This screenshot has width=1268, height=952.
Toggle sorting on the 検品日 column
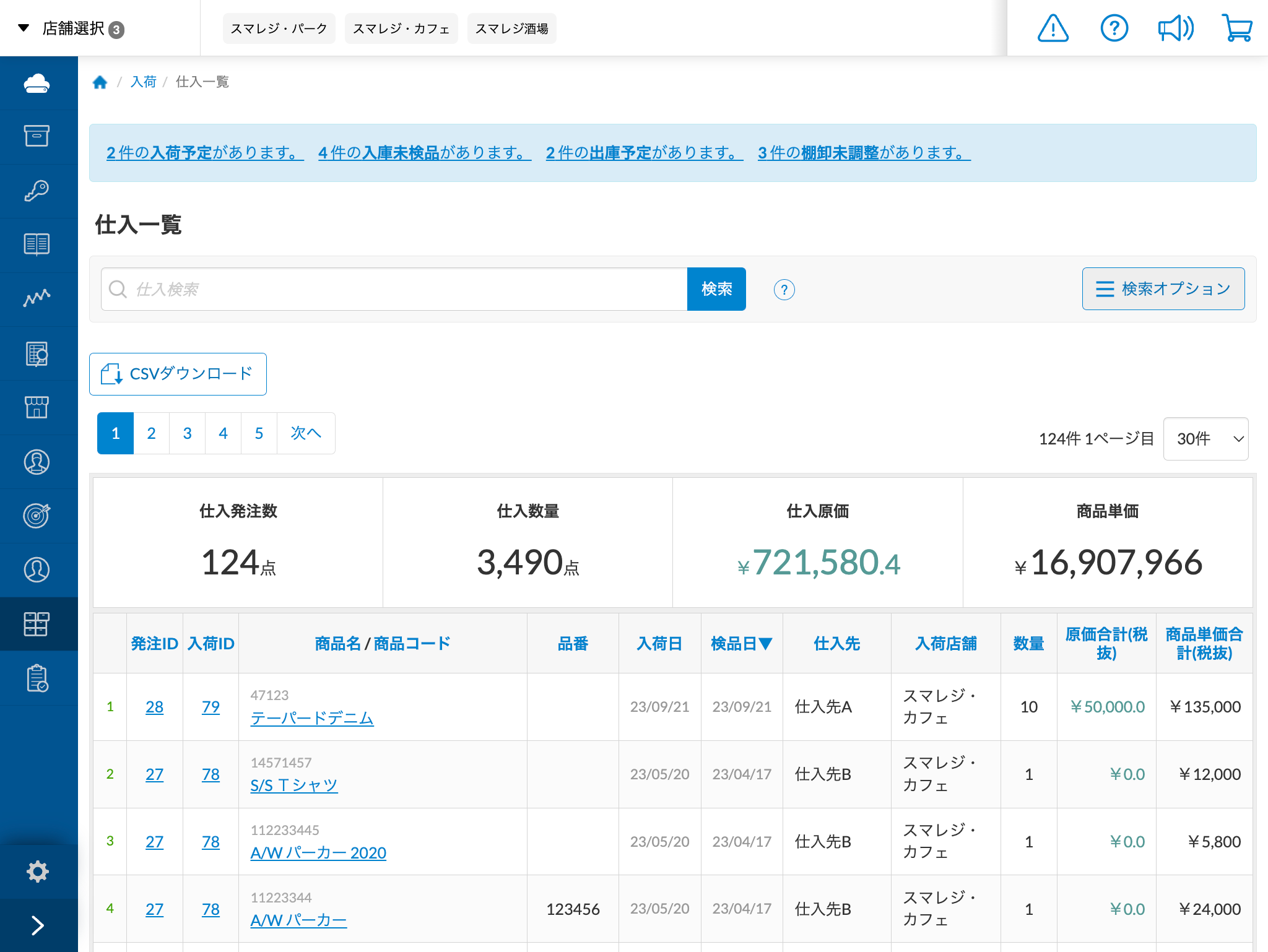[x=742, y=644]
